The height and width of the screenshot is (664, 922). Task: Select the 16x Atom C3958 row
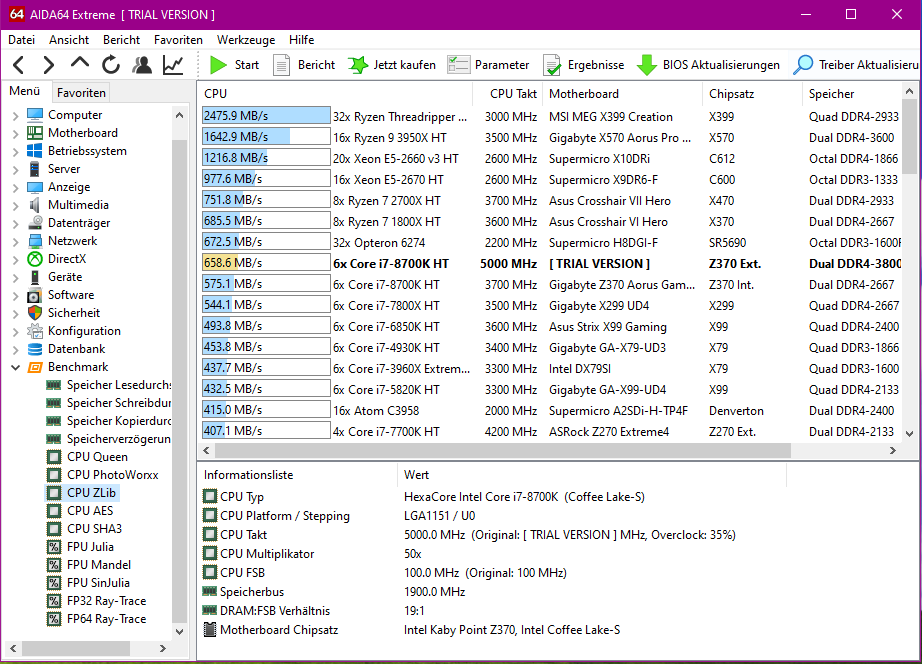[552, 411]
